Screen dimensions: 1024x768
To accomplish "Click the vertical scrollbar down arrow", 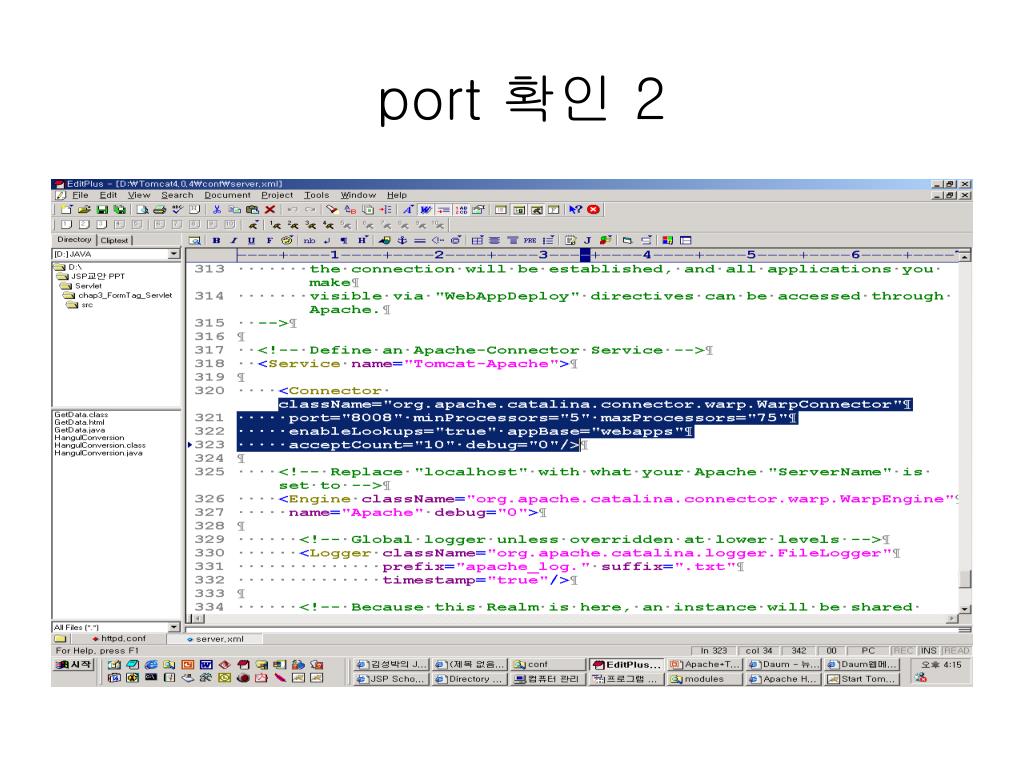I will pyautogui.click(x=965, y=609).
